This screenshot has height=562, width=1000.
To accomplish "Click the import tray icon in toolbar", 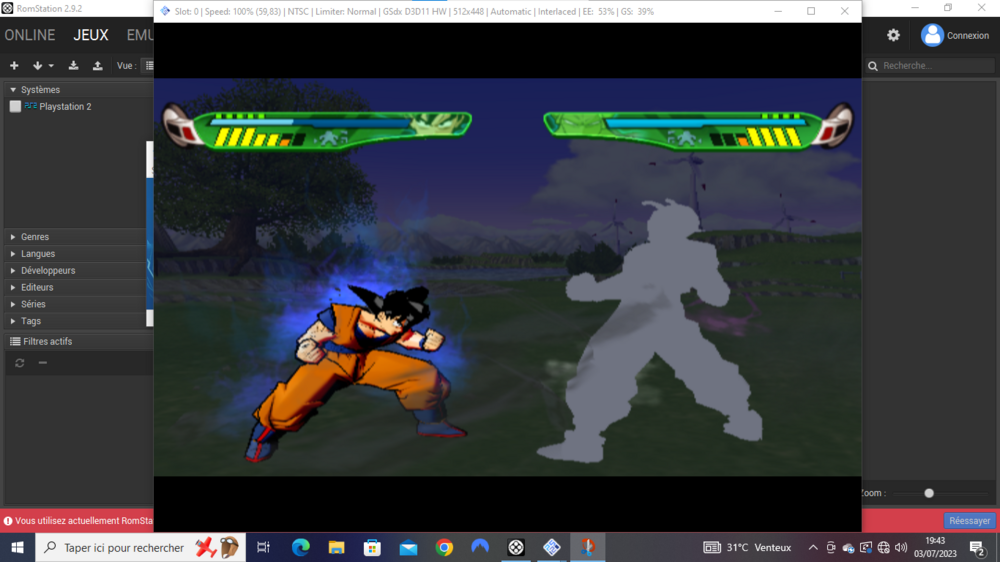I will pos(73,66).
